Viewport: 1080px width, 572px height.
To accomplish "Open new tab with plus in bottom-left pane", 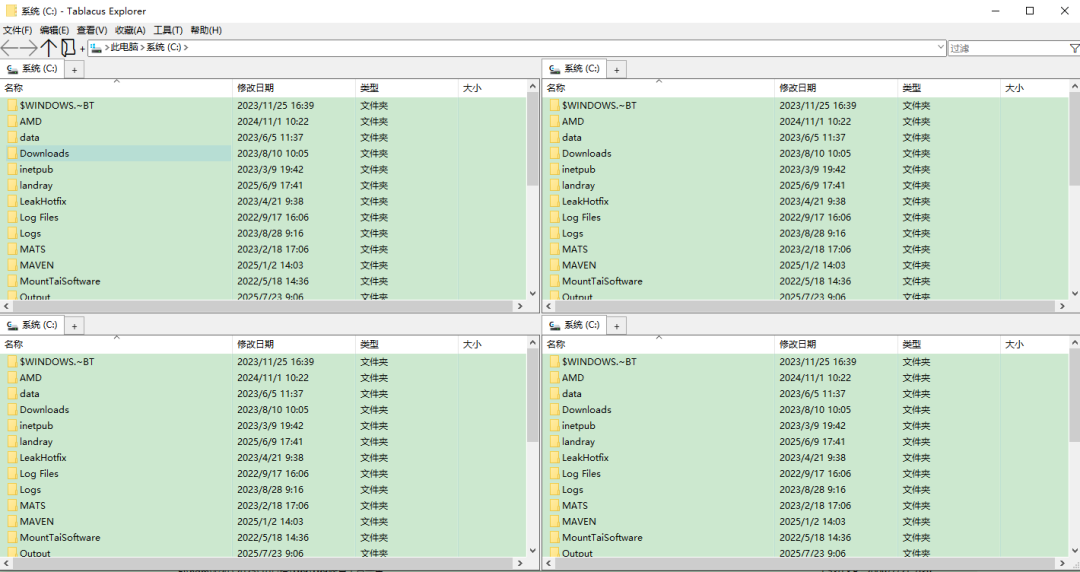I will point(74,326).
